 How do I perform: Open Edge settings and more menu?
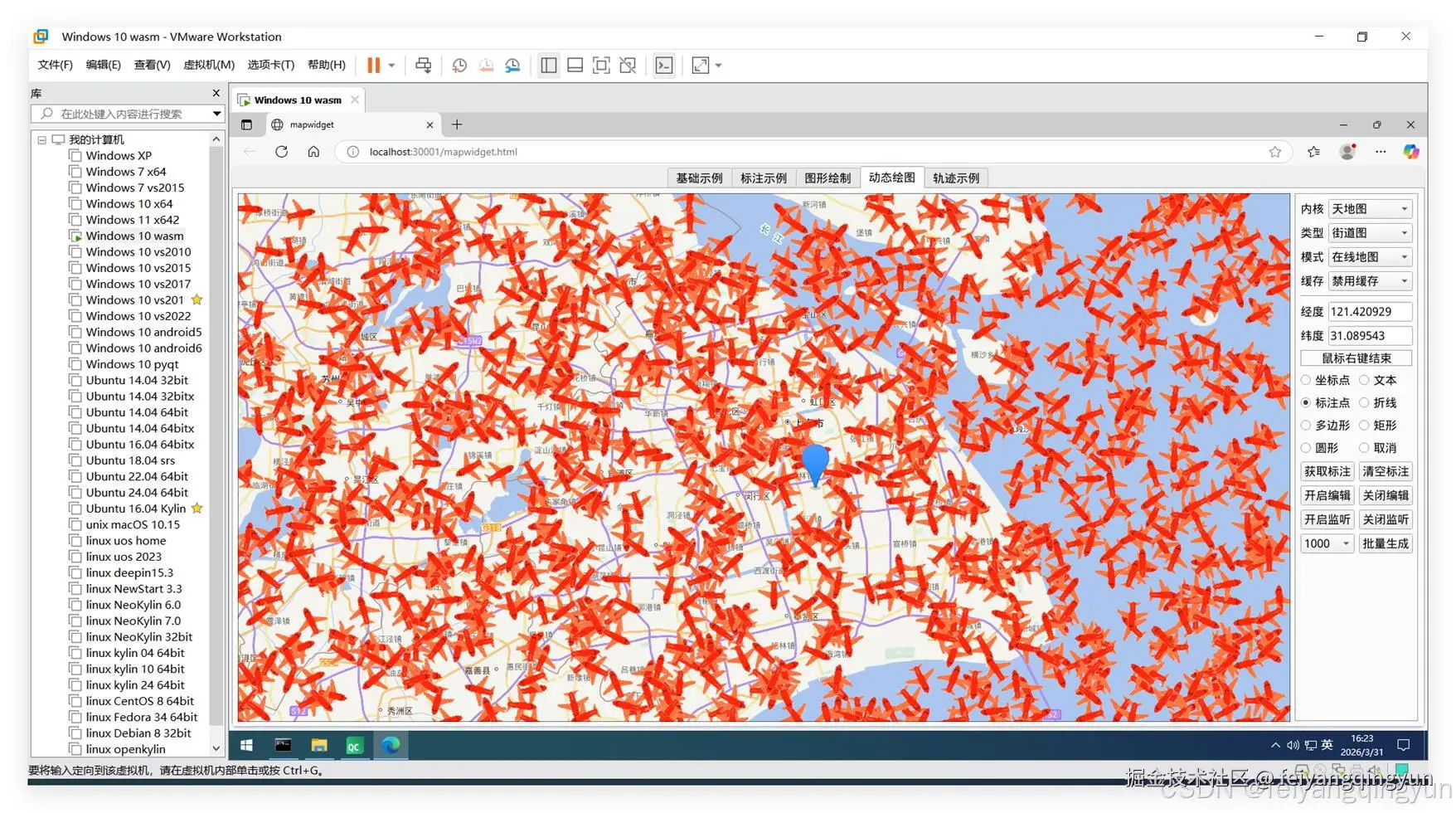click(1381, 152)
